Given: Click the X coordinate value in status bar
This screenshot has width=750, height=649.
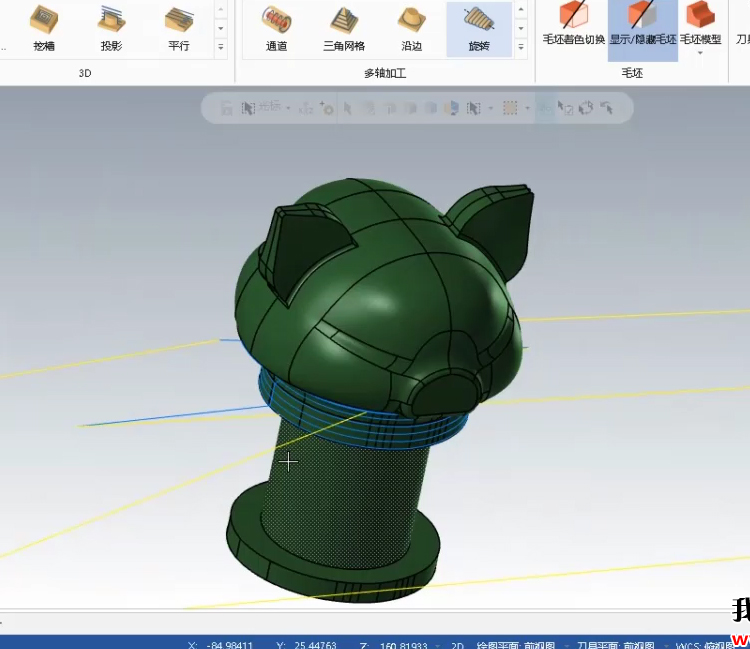Looking at the screenshot, I should 230,645.
